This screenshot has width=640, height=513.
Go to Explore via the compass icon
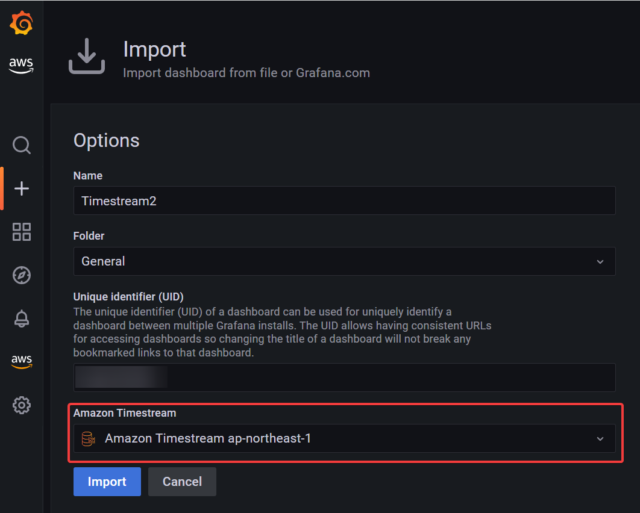(x=21, y=275)
